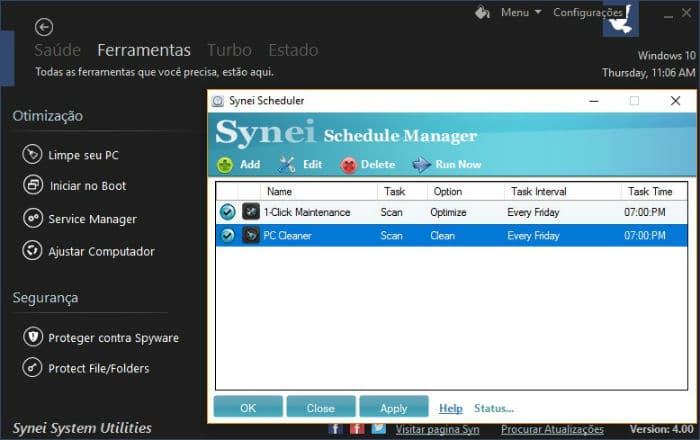Viewport: 700px width, 440px height.
Task: Click the Add toolbar label
Action: tap(250, 165)
